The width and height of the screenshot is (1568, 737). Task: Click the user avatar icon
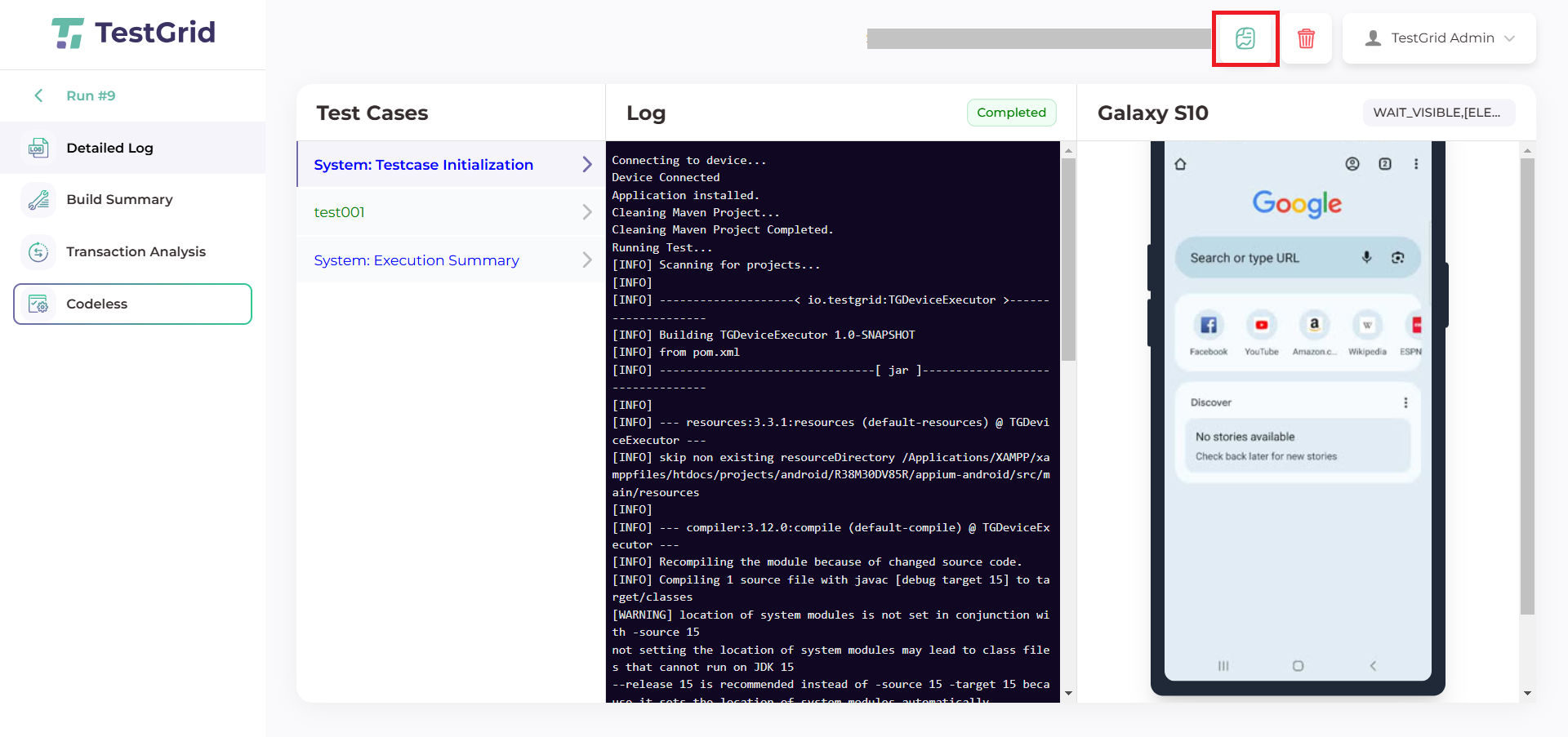(1373, 38)
